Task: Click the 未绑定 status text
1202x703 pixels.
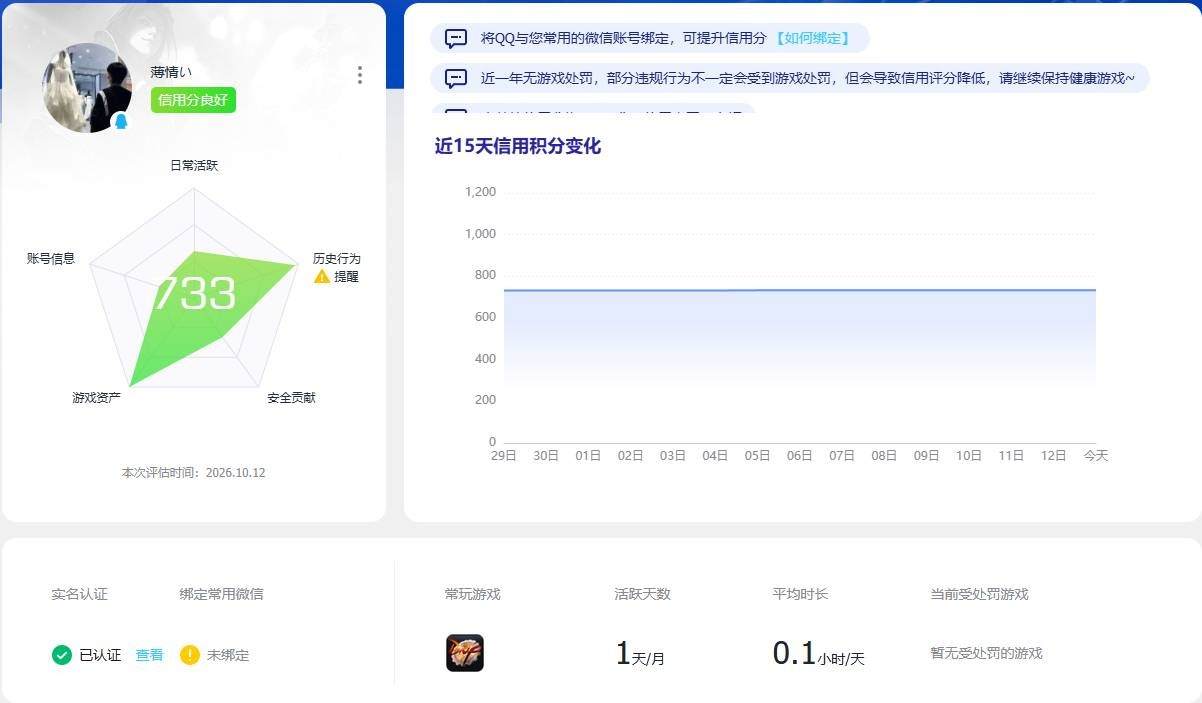Action: click(x=228, y=655)
